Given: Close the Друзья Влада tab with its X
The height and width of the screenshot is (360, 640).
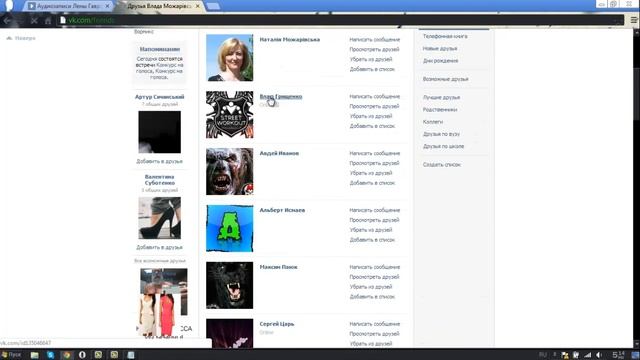Looking at the screenshot, I should pos(198,6).
